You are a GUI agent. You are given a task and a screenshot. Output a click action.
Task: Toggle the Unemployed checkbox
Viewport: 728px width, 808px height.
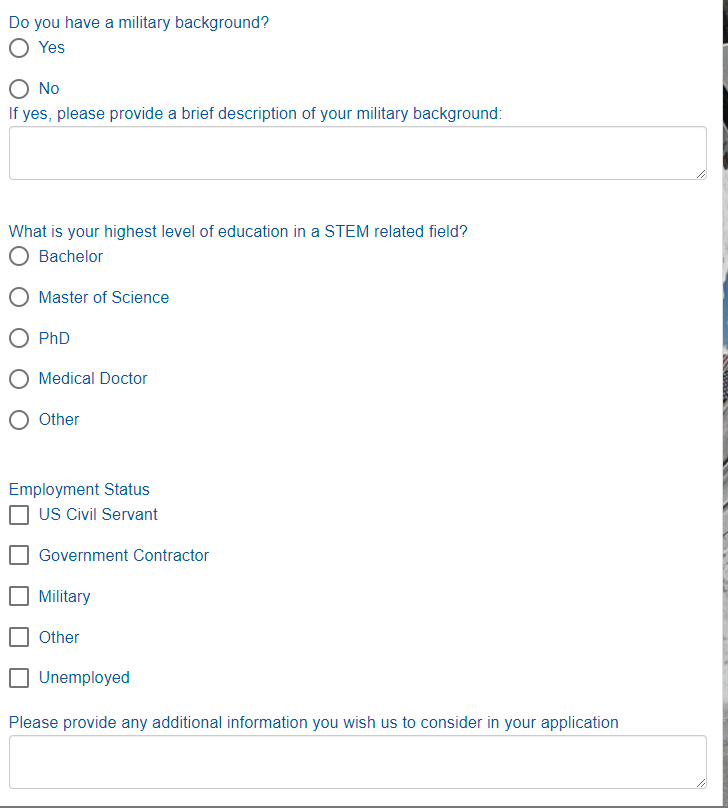point(19,678)
